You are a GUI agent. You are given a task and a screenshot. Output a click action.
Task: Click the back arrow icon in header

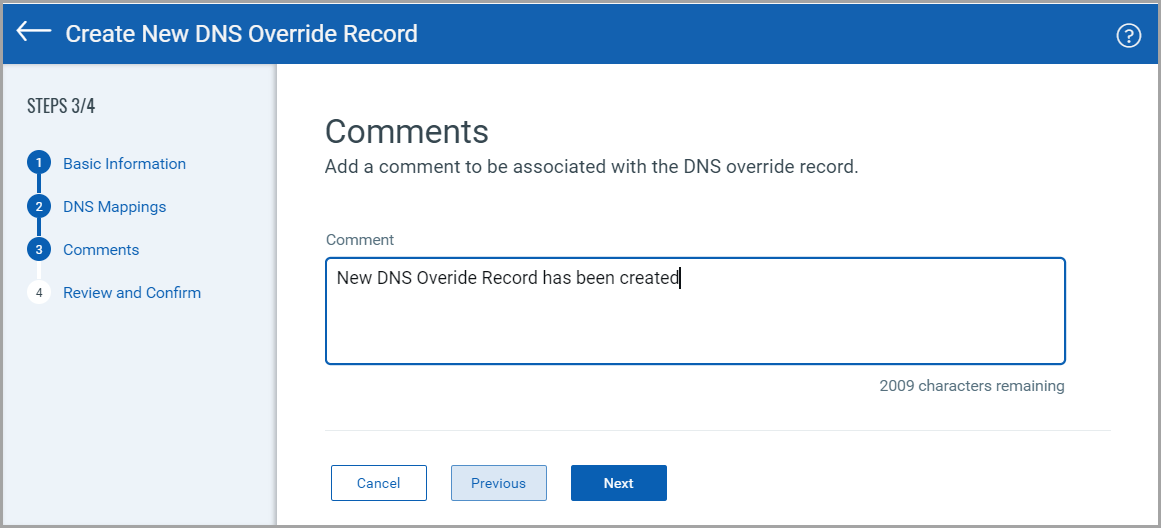(x=34, y=31)
